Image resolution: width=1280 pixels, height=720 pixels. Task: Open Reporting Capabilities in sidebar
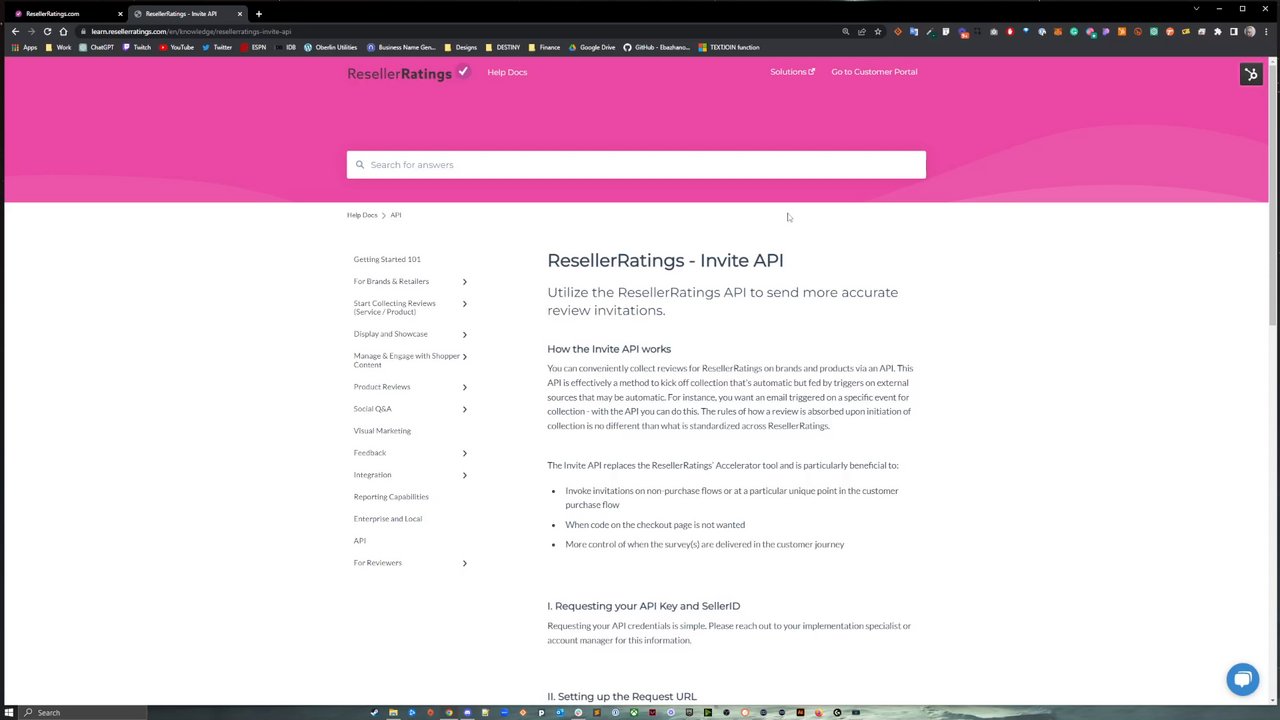[391, 497]
